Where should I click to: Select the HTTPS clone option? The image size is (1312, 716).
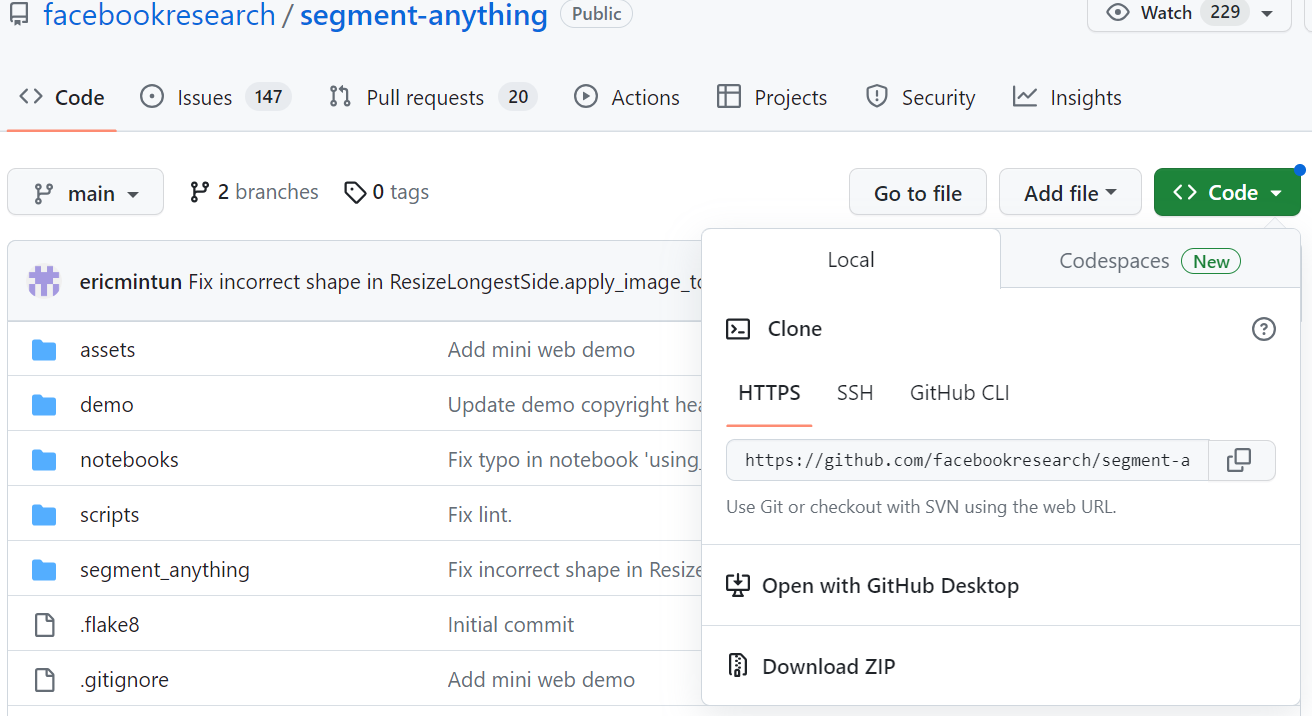pos(769,393)
